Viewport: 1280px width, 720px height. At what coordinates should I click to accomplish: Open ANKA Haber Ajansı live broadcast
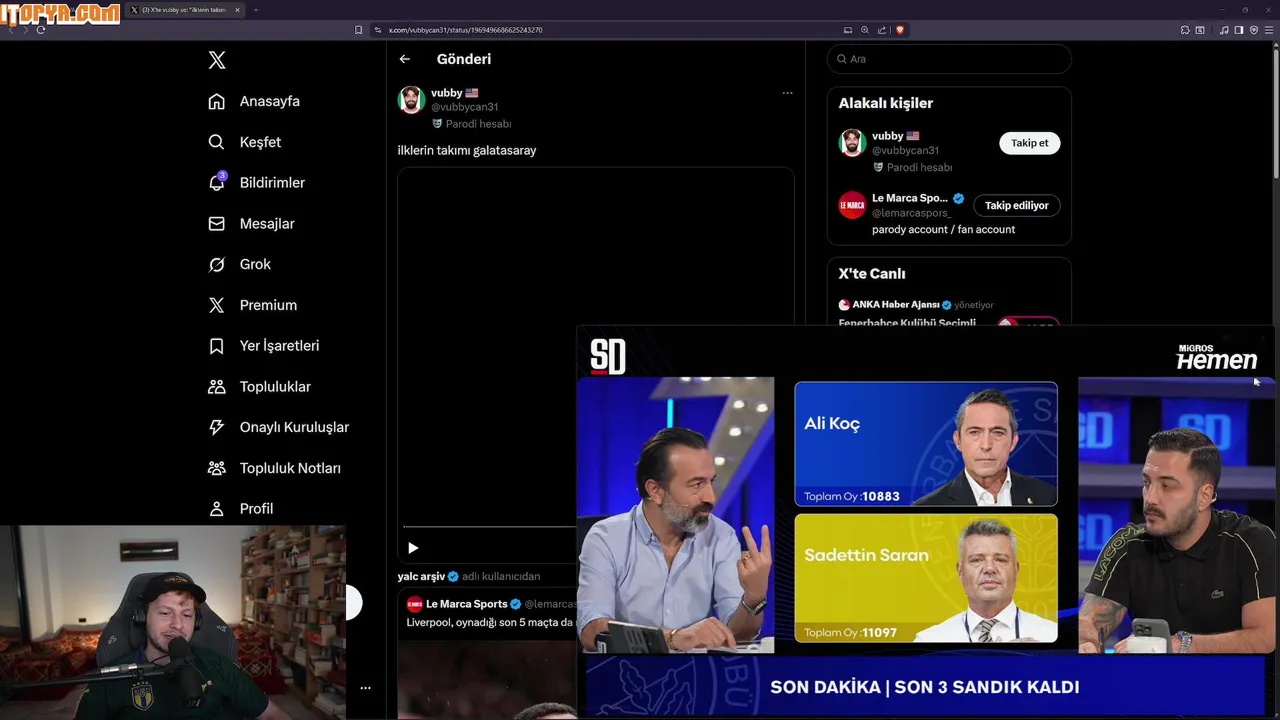(895, 304)
